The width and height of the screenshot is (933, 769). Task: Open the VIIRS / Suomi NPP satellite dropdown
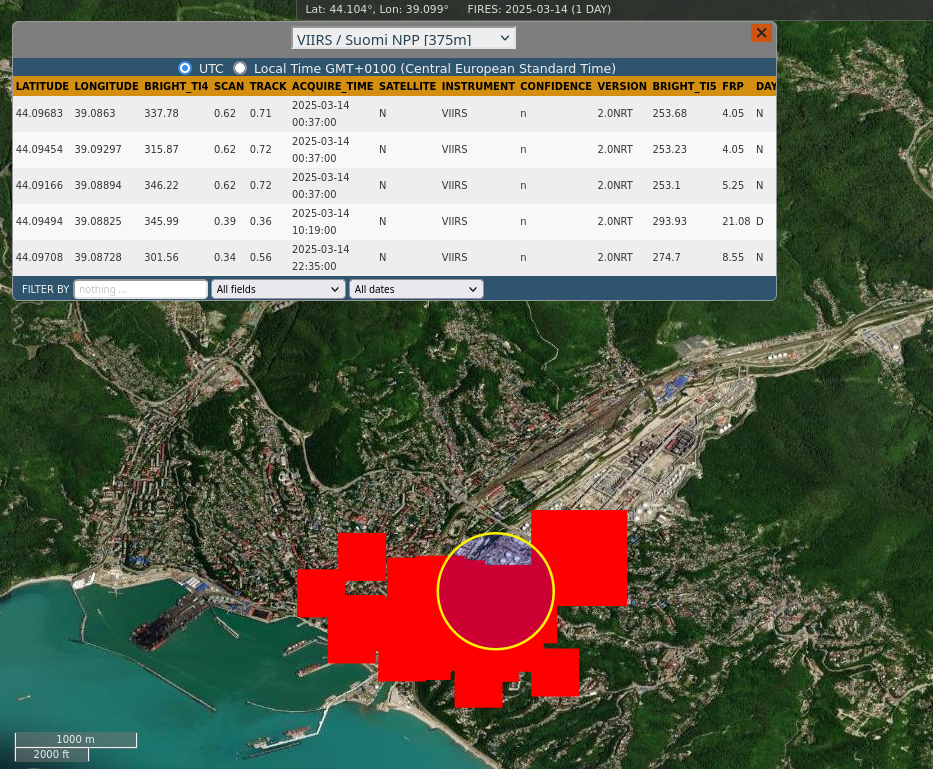pyautogui.click(x=404, y=39)
